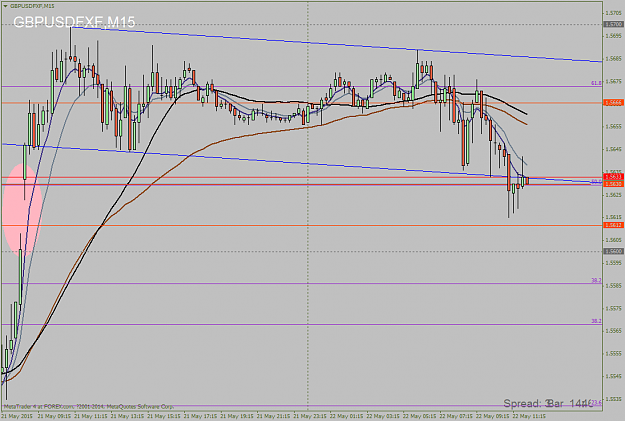Click the 38.2 Fibonacci label near 1.5585

[x=596, y=281]
